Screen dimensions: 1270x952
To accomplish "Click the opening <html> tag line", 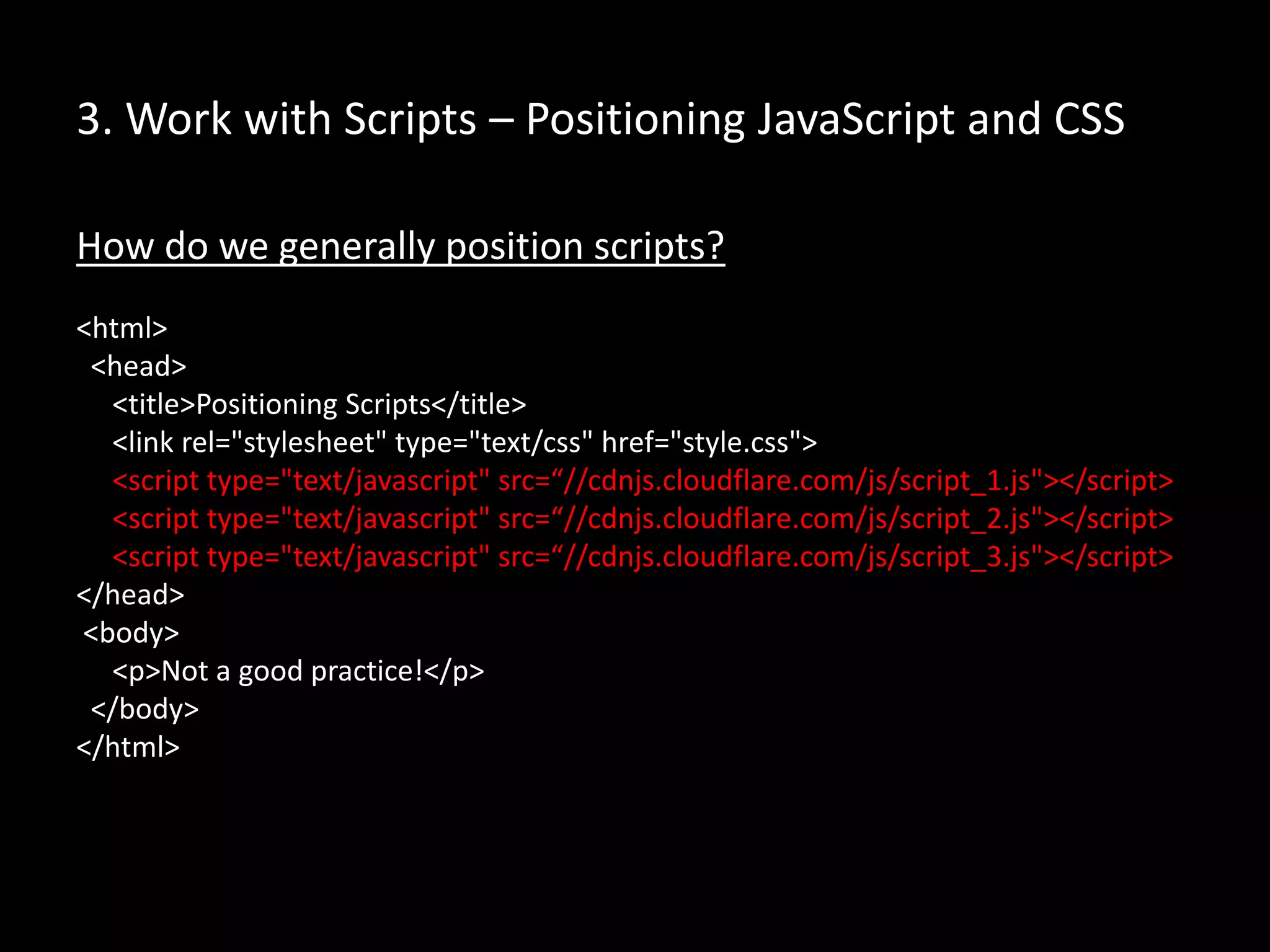I will pos(122,328).
